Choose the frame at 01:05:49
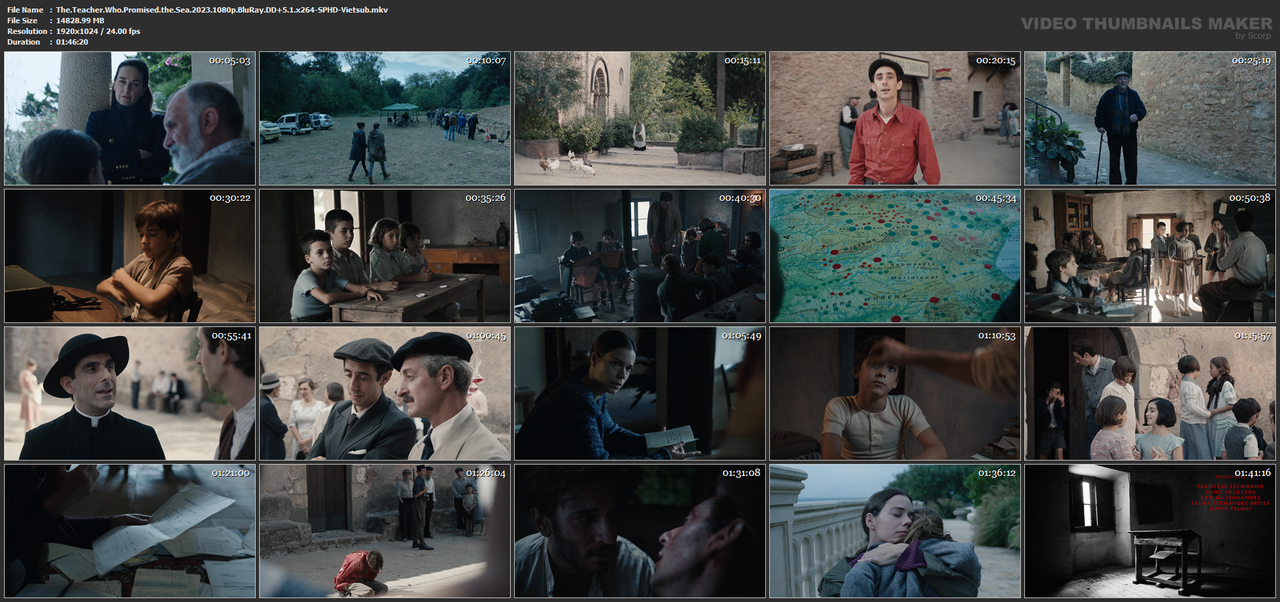1280x602 pixels. (640, 394)
